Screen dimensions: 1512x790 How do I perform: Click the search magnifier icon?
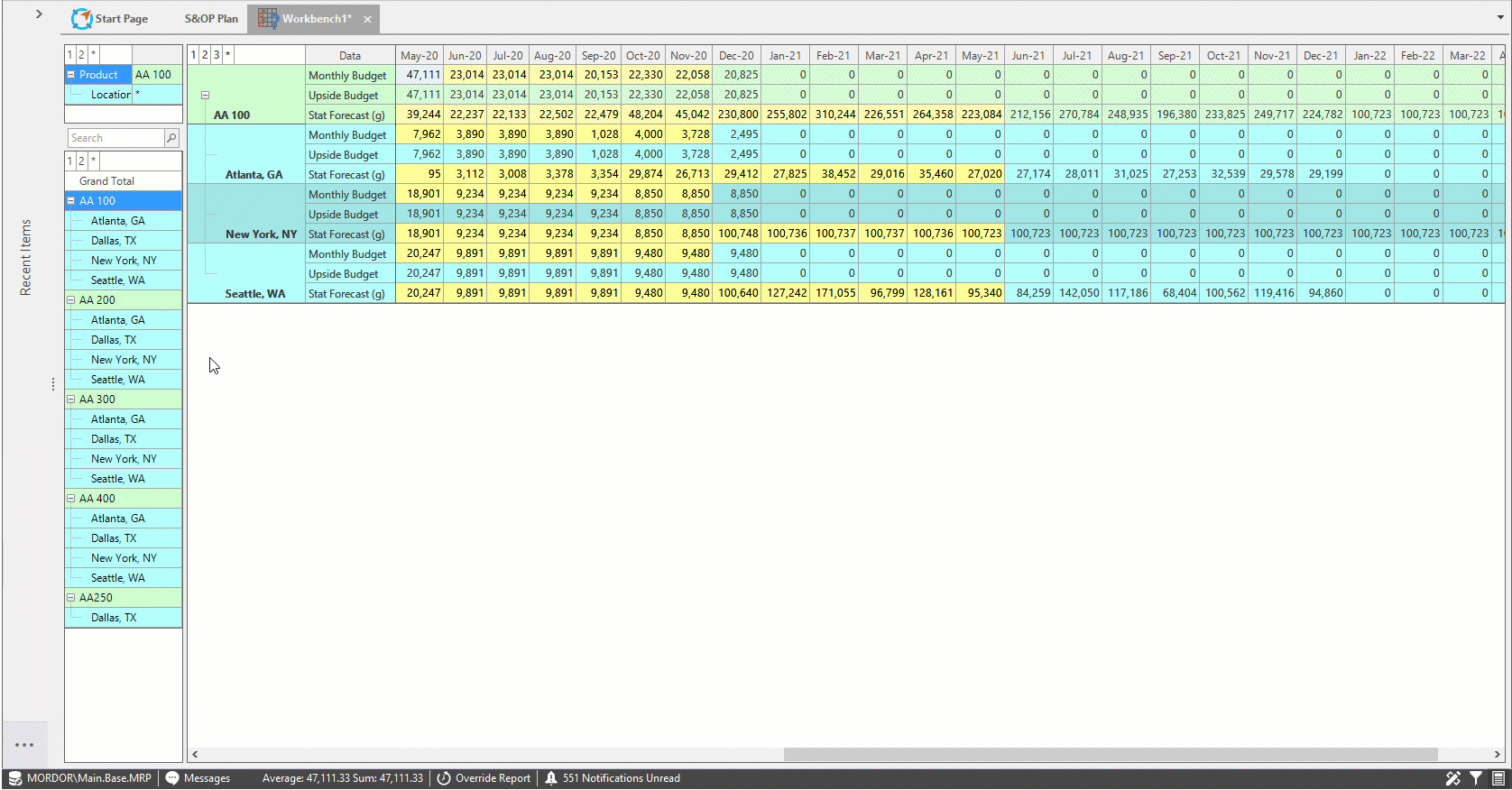[171, 138]
